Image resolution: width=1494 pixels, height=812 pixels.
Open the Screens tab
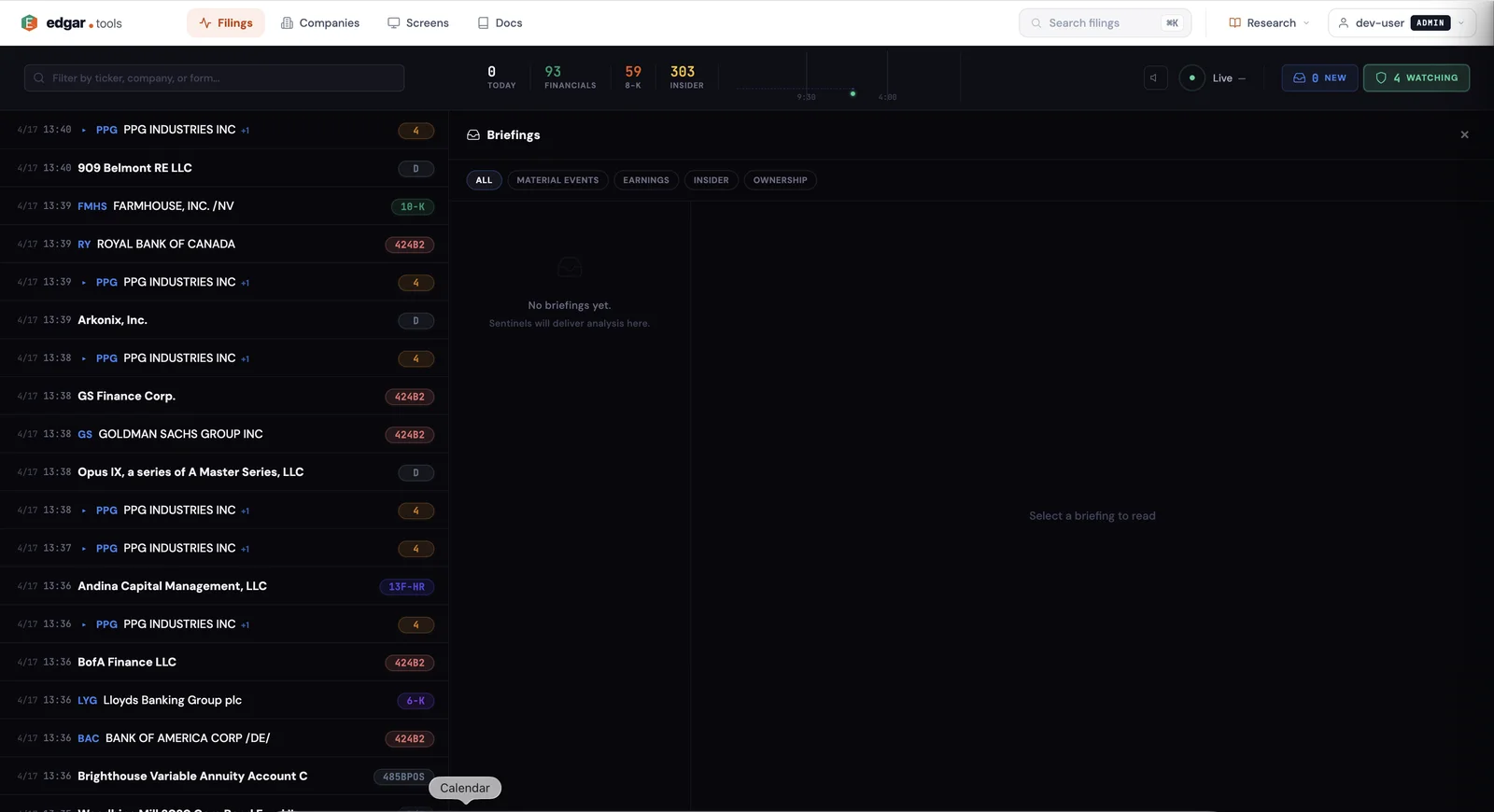[418, 22]
